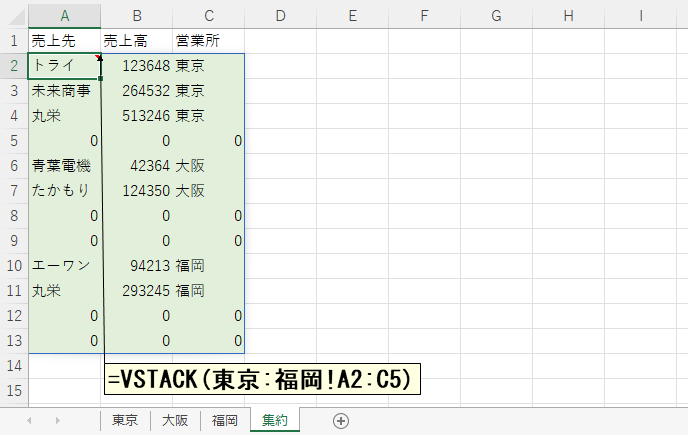The image size is (688, 436).
Task: Select row 14 header
Action: (x=14, y=366)
